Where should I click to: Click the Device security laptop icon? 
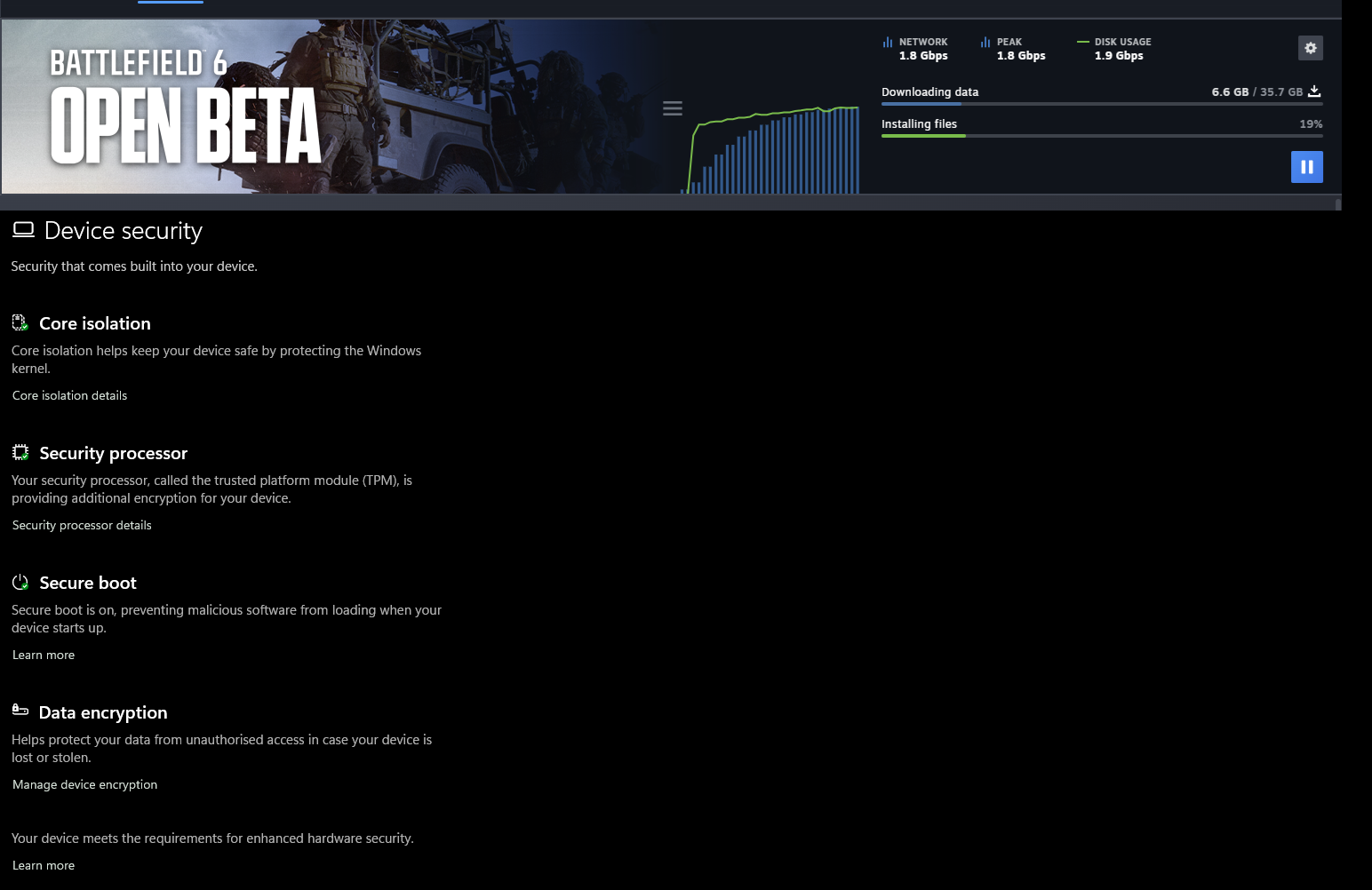[23, 230]
